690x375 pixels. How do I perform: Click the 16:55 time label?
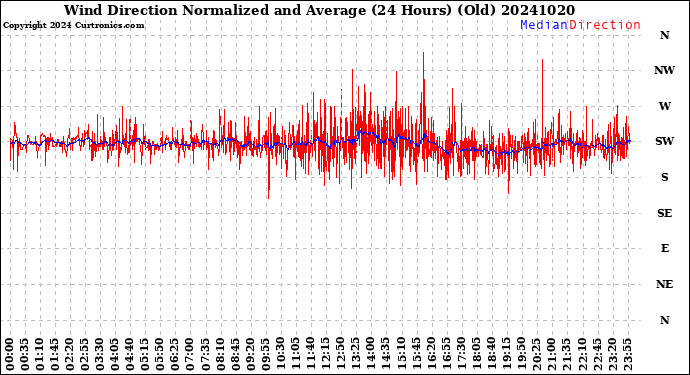(x=446, y=354)
